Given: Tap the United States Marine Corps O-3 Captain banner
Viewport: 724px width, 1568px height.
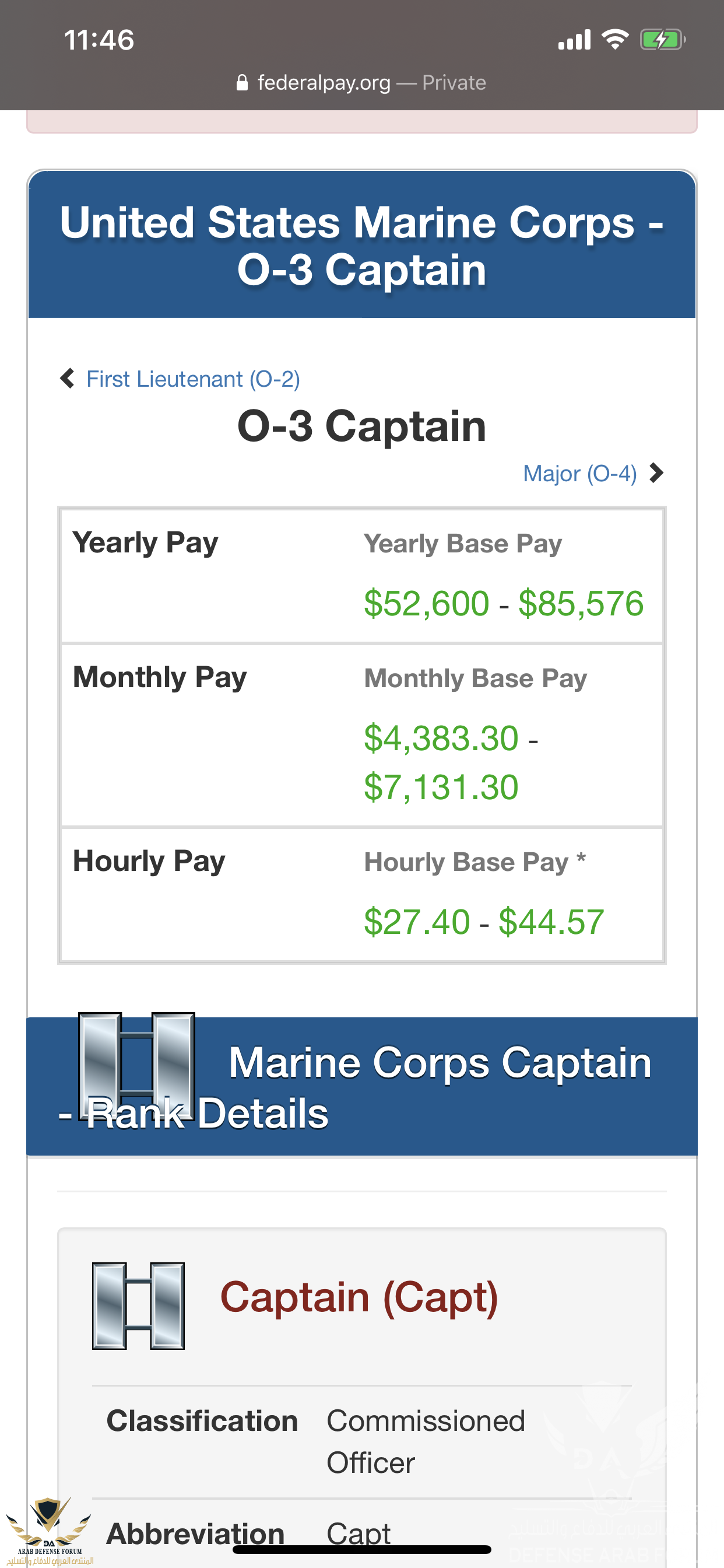Looking at the screenshot, I should point(362,244).
